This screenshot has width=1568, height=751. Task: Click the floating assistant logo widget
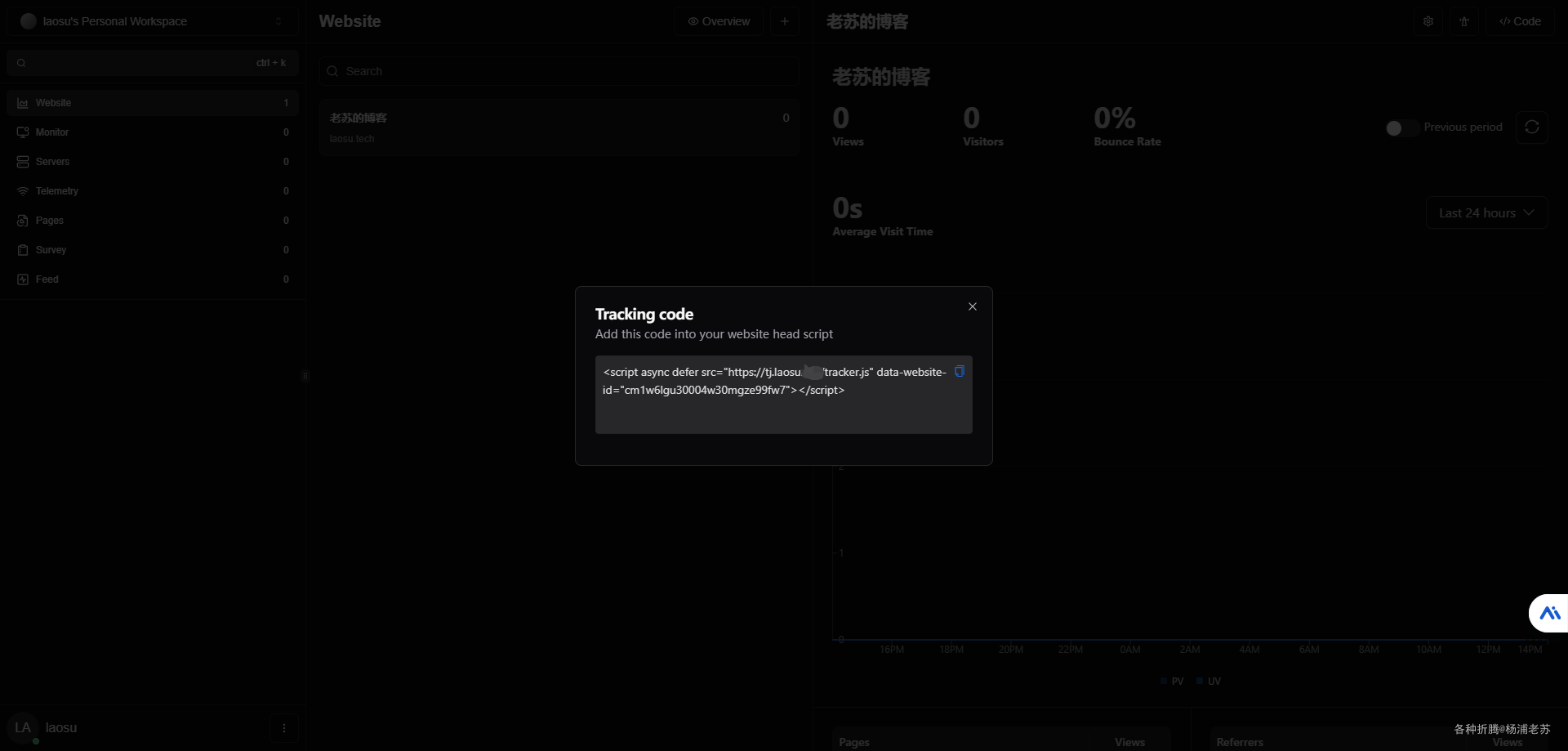click(1549, 613)
